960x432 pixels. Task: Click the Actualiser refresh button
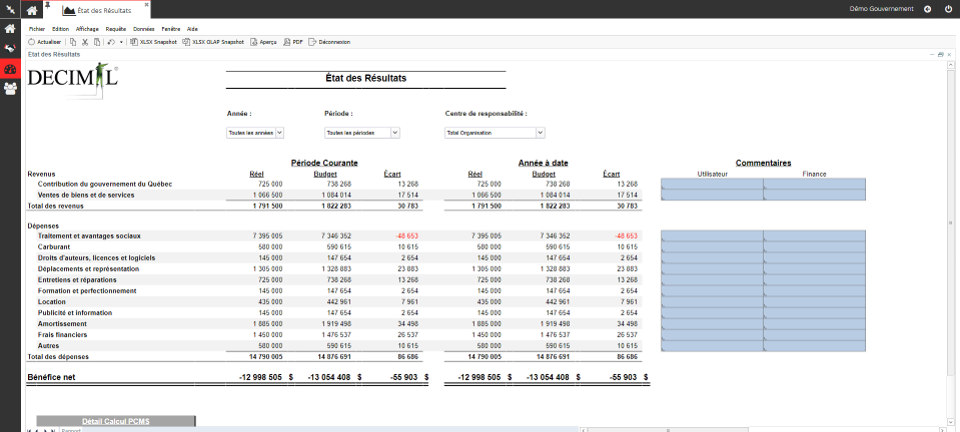[x=45, y=42]
